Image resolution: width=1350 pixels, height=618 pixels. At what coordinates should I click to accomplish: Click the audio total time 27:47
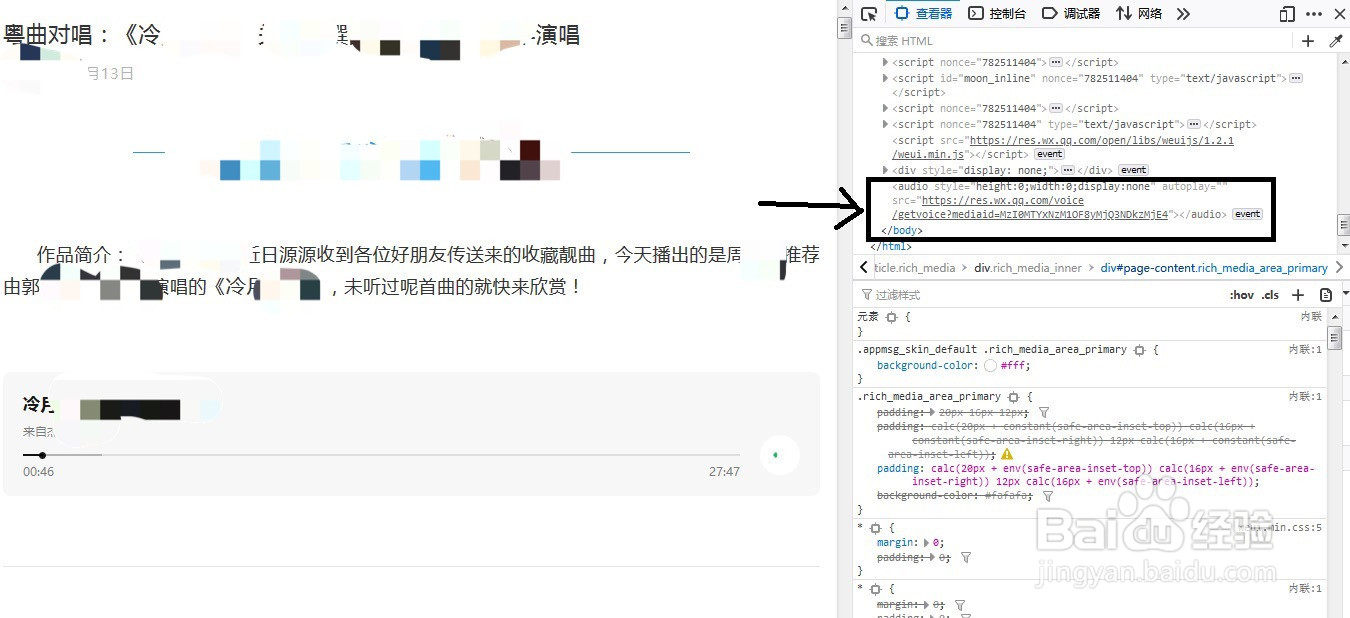click(724, 472)
